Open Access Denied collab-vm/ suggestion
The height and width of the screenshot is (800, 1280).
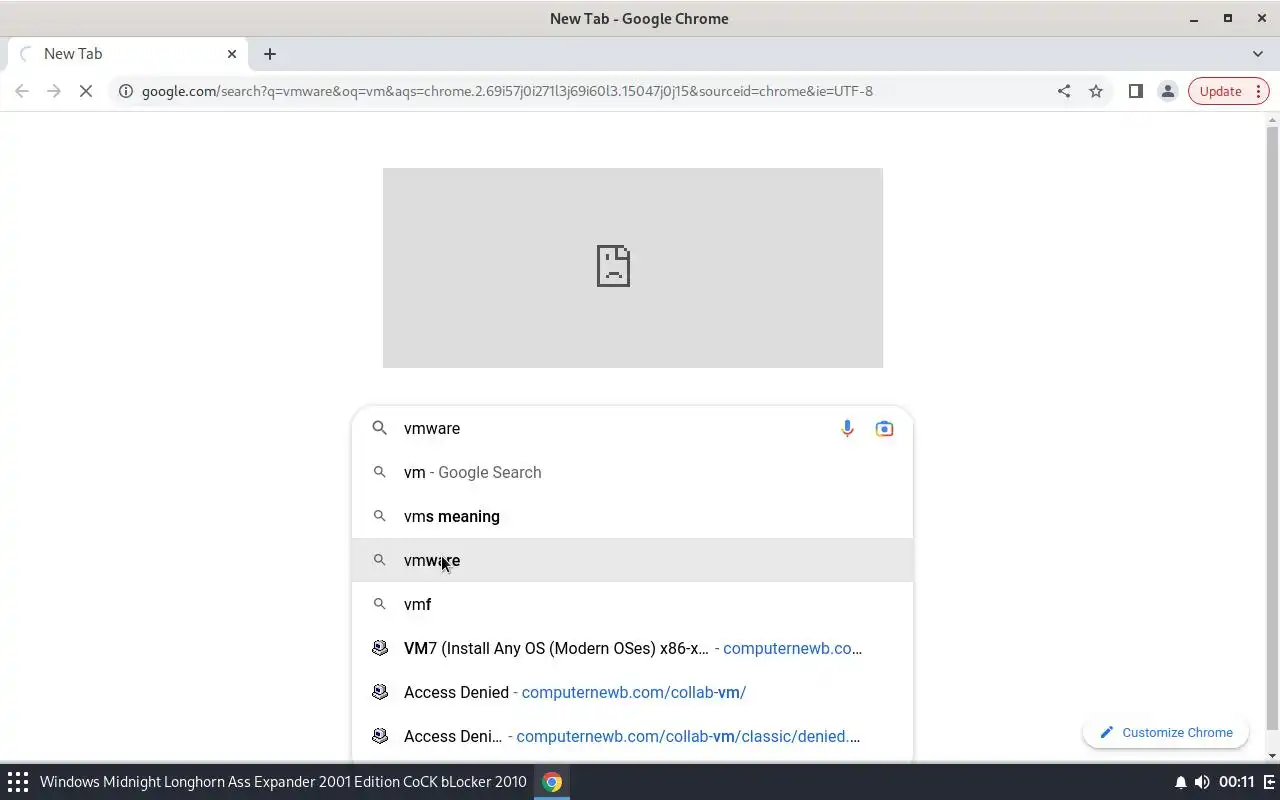pyautogui.click(x=632, y=692)
